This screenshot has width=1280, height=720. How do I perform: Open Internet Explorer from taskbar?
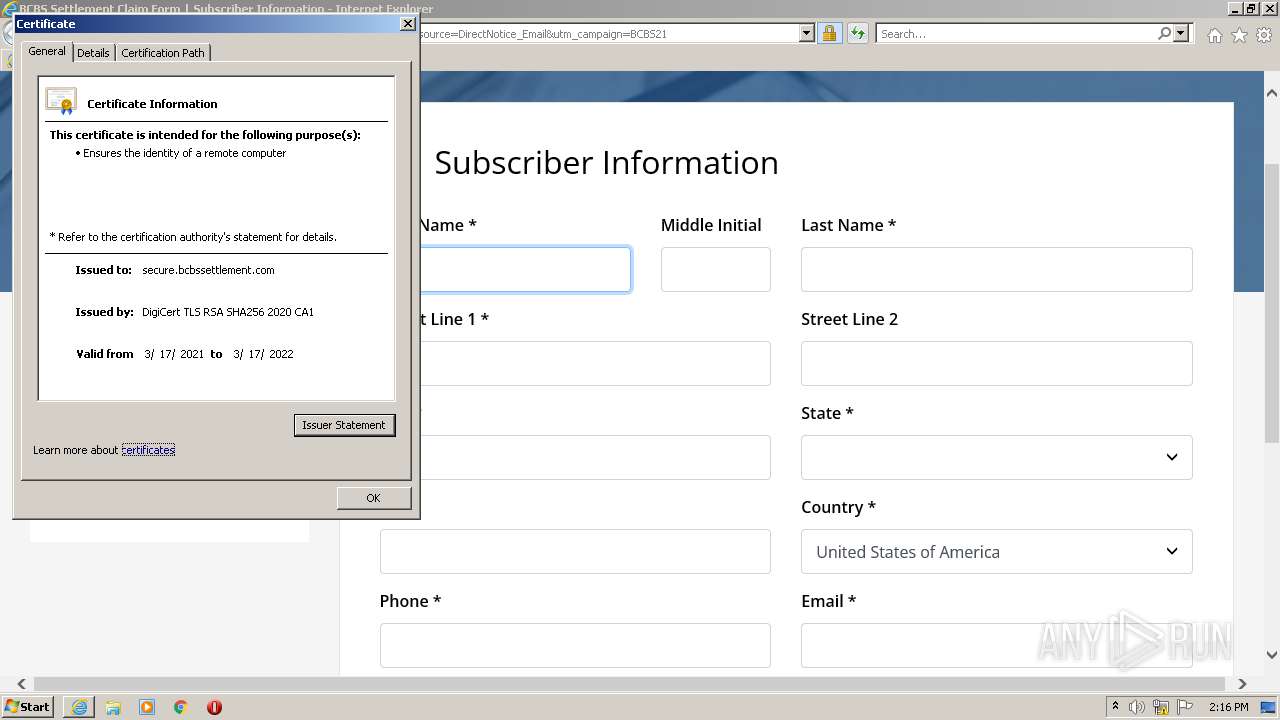coord(79,707)
